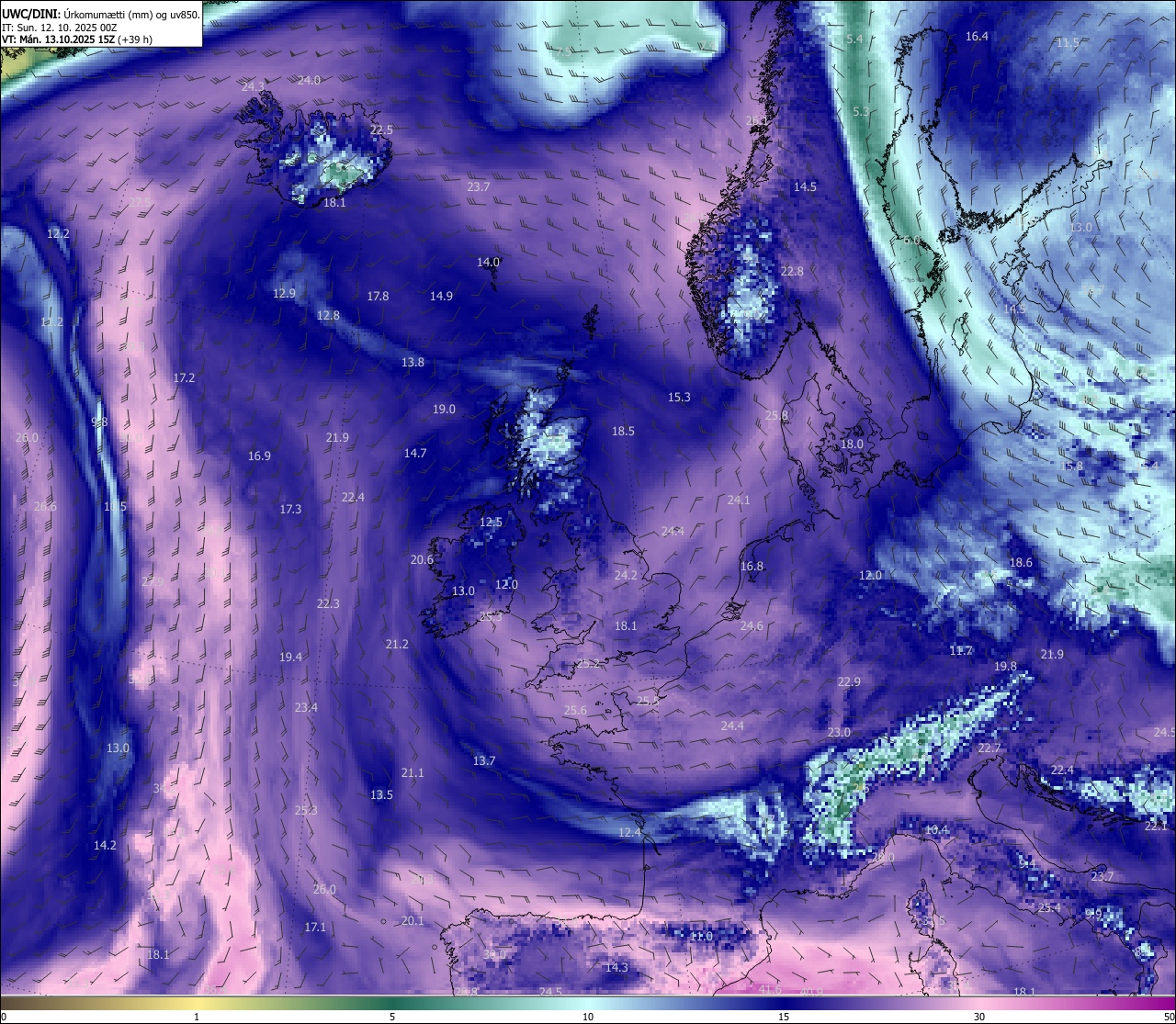The width and height of the screenshot is (1176, 1024).
Task: Click the 25.4 value over Italy
Action: 1049,907
